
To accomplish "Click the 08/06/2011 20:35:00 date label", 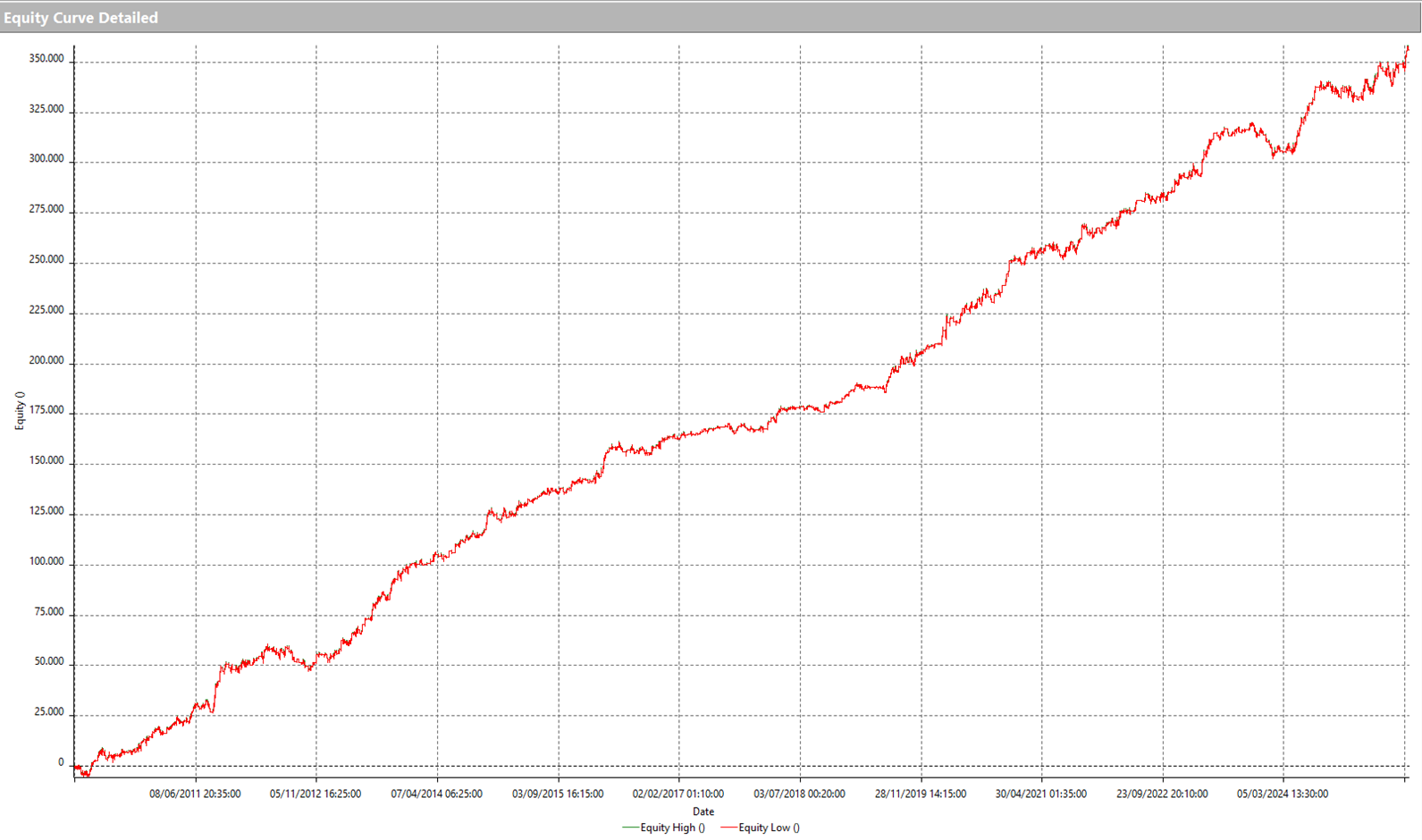I will coord(195,794).
